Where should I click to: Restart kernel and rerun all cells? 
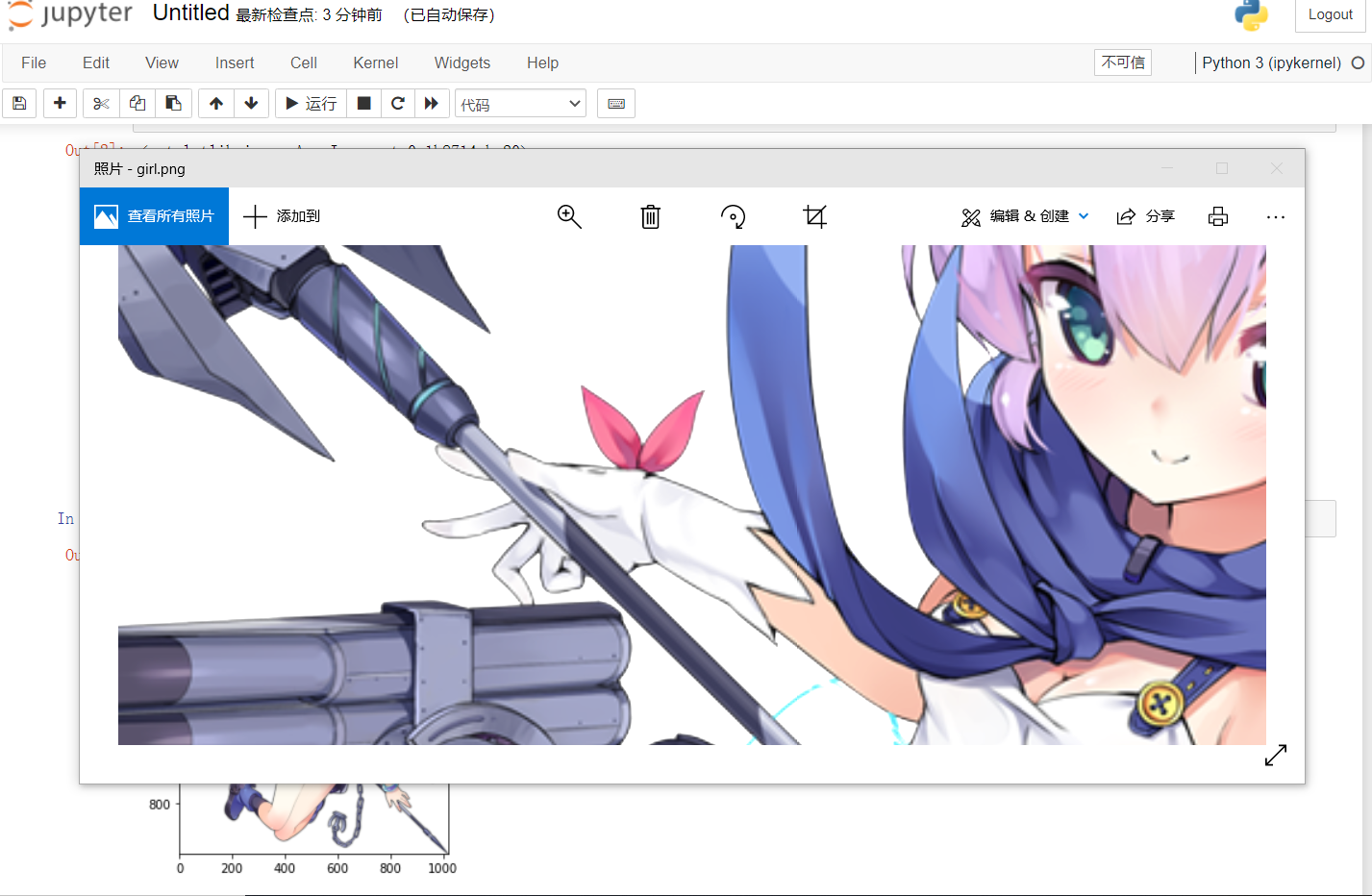click(x=432, y=103)
